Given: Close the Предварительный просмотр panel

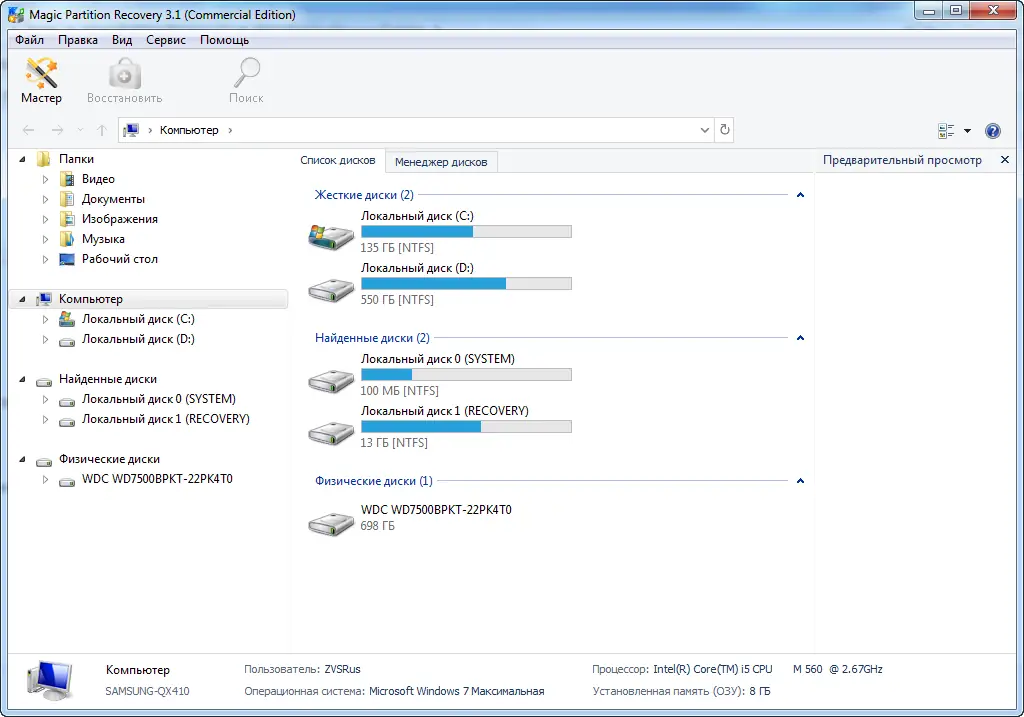Looking at the screenshot, I should click(1005, 159).
